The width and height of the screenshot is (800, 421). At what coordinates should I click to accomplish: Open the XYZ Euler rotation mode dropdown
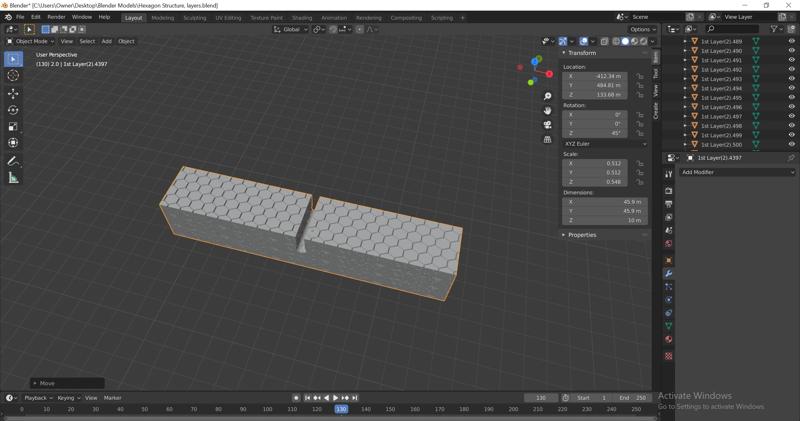605,144
